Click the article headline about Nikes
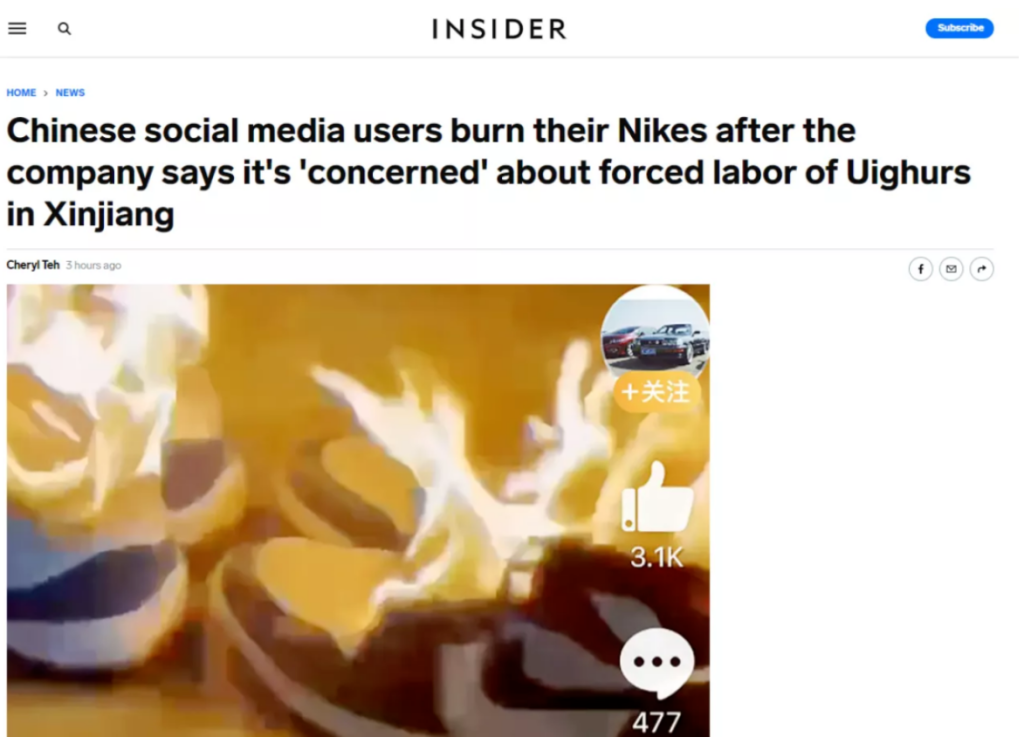 [488, 172]
